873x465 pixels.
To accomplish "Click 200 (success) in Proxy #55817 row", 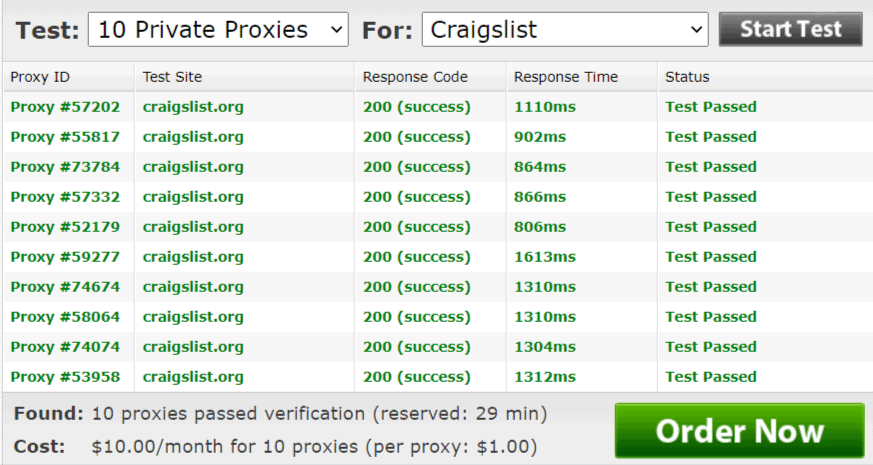I will tap(417, 138).
